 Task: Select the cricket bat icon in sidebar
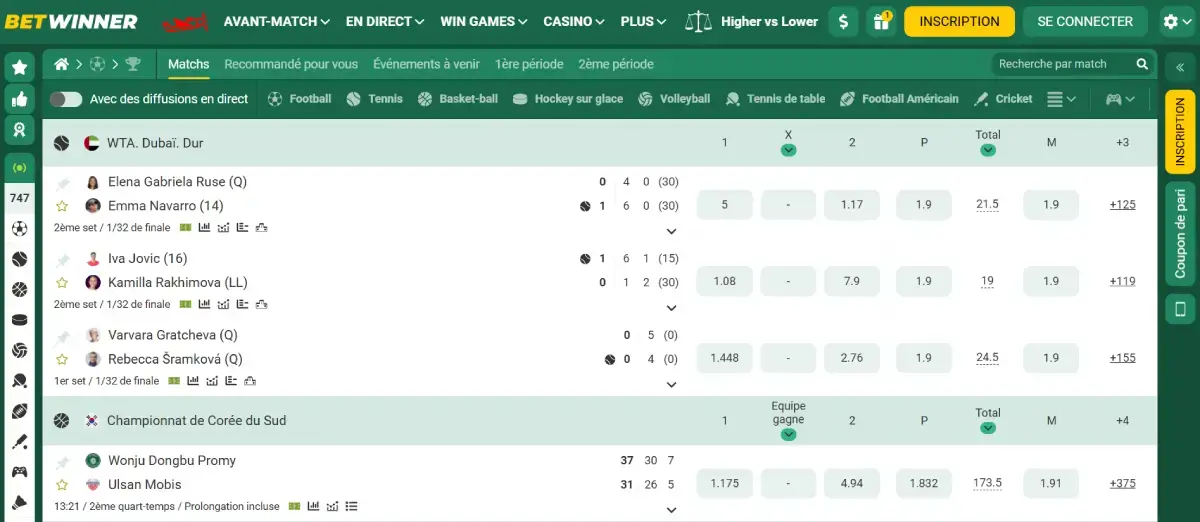point(19,441)
